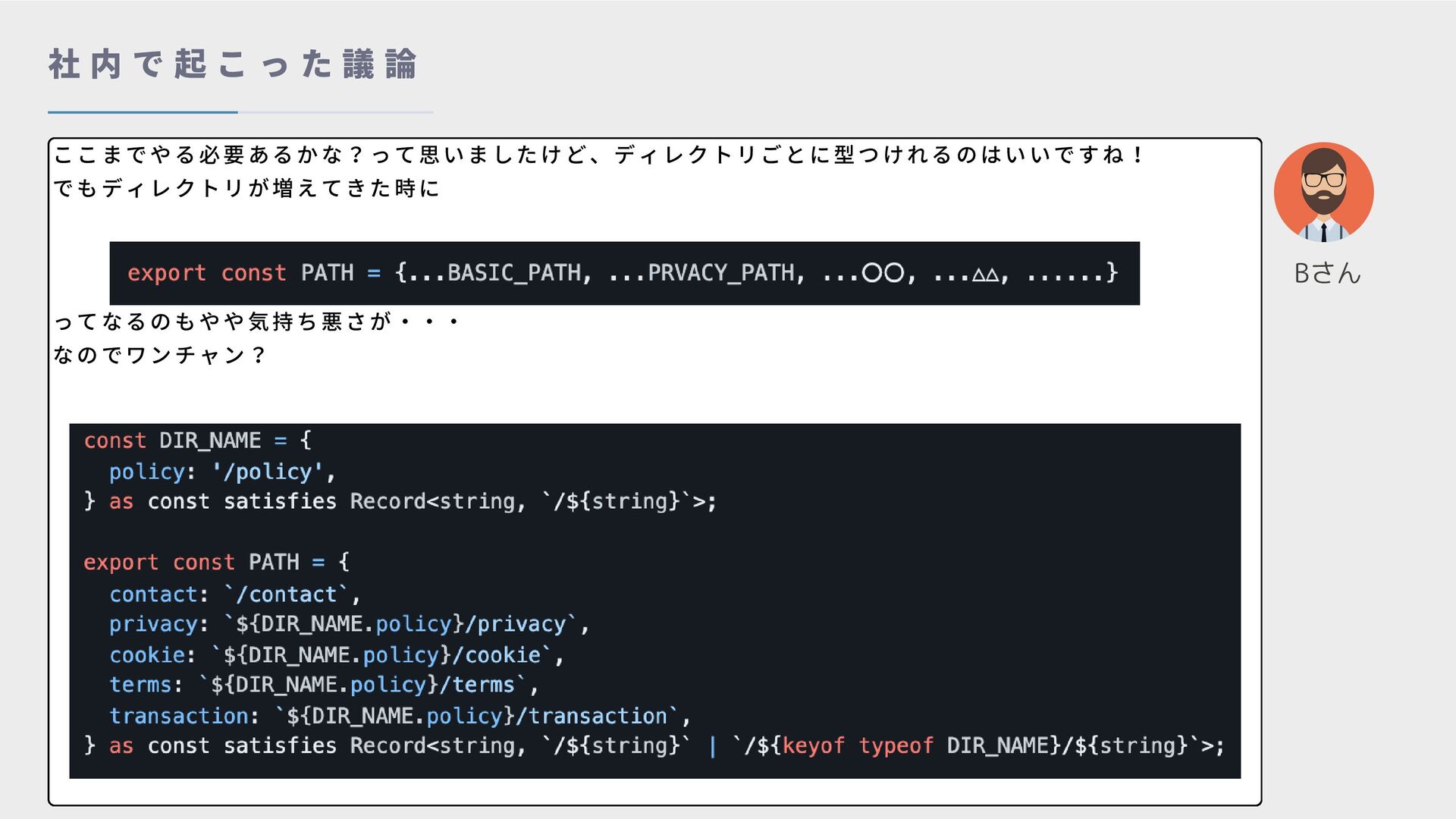Click PRVACY_PATH in the spread code
This screenshot has height=819, width=1456.
click(720, 273)
